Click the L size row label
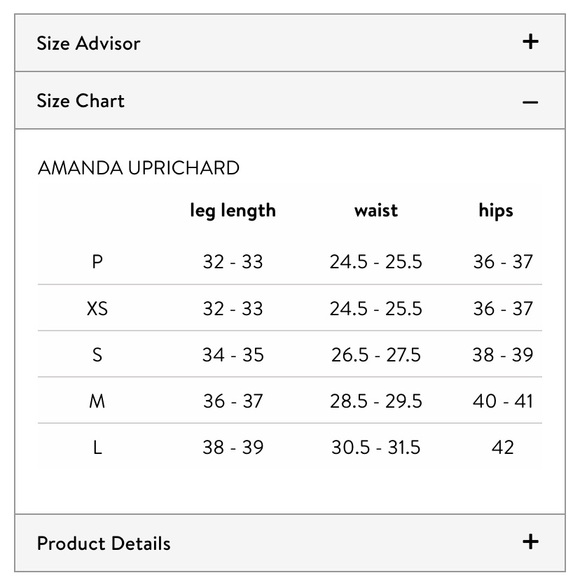580x580 pixels. point(97,448)
